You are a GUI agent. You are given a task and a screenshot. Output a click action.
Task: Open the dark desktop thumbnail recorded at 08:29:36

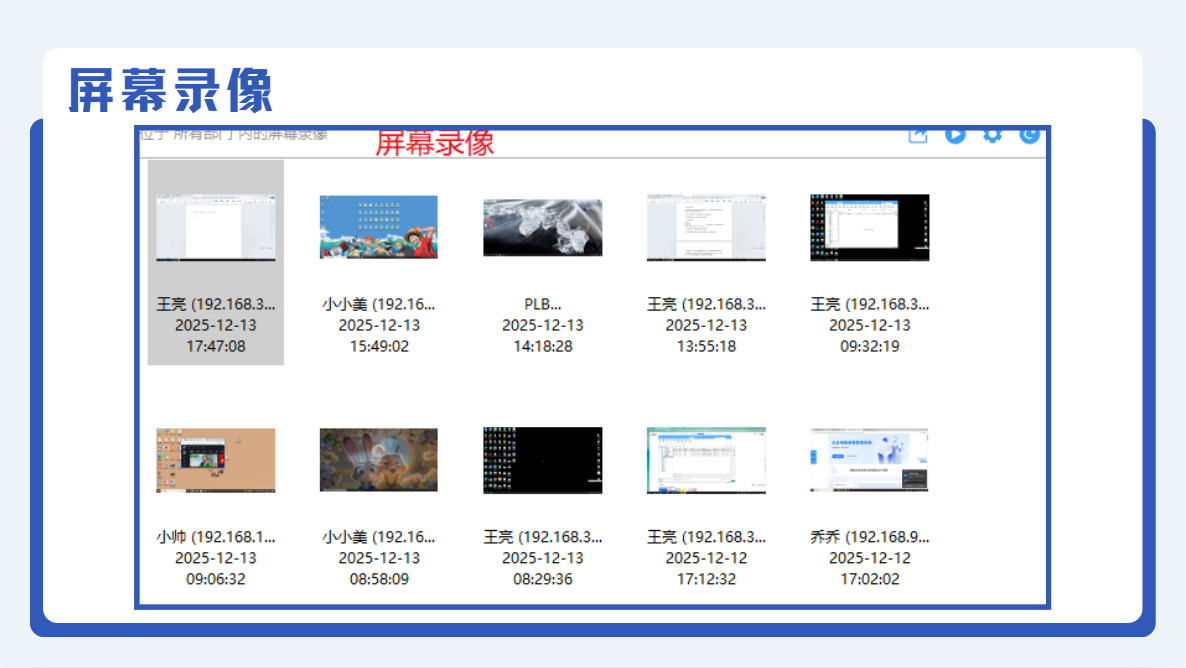click(x=542, y=460)
